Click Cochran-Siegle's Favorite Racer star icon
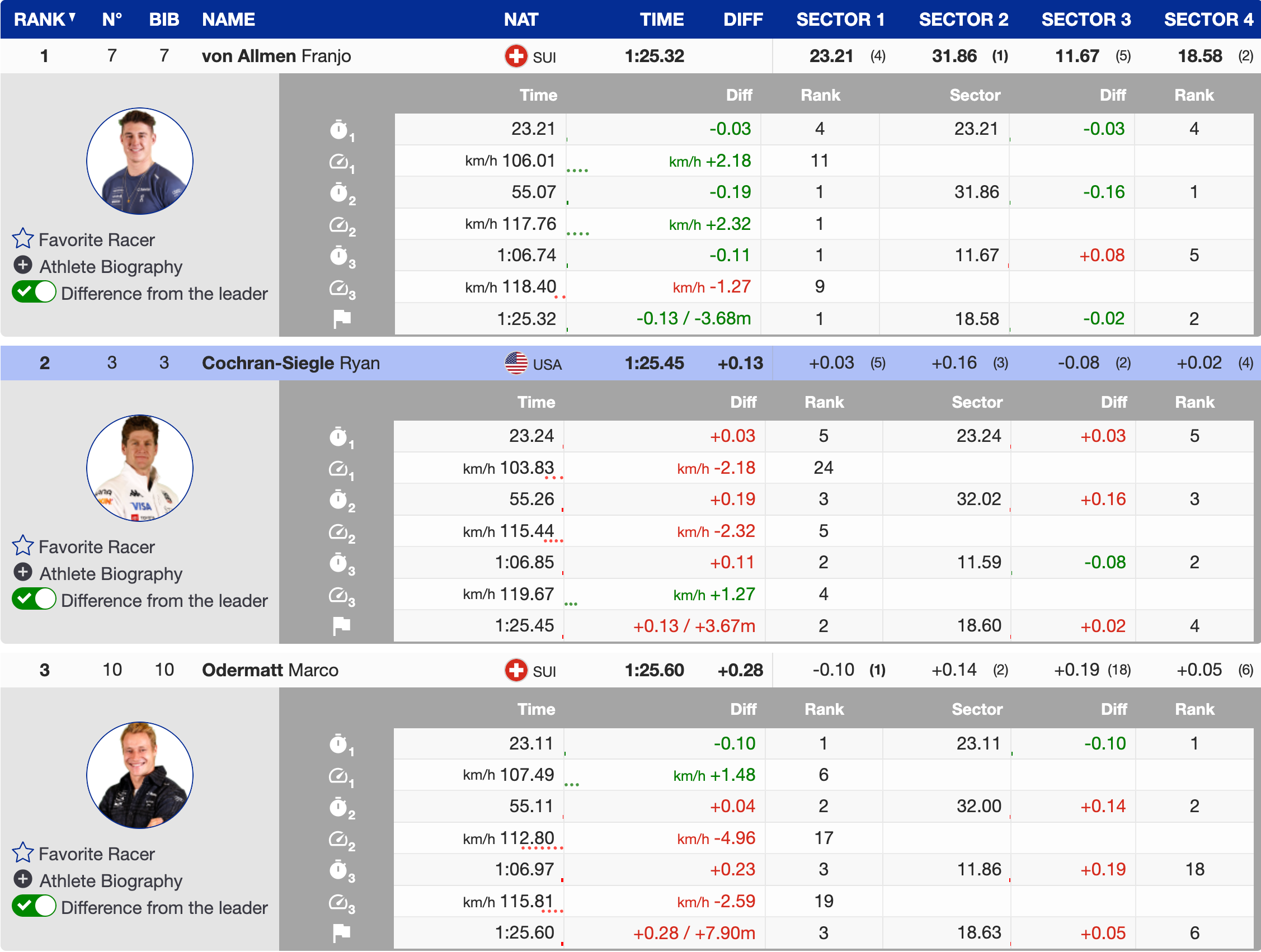 [x=23, y=546]
